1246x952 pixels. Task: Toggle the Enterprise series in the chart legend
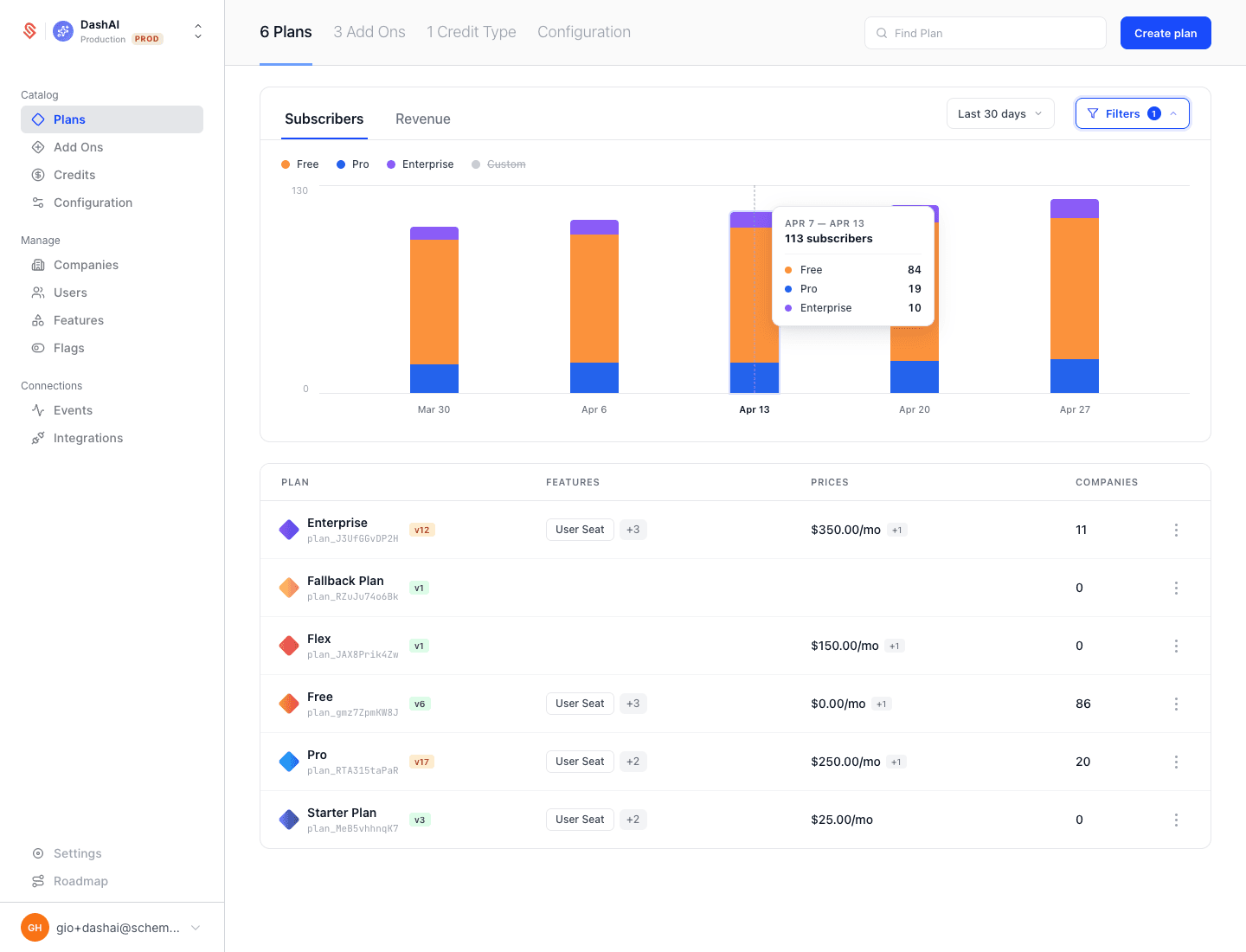tap(421, 164)
